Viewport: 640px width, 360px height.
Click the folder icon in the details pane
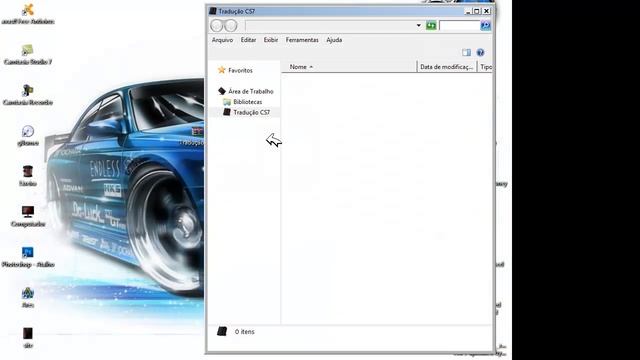(222, 331)
